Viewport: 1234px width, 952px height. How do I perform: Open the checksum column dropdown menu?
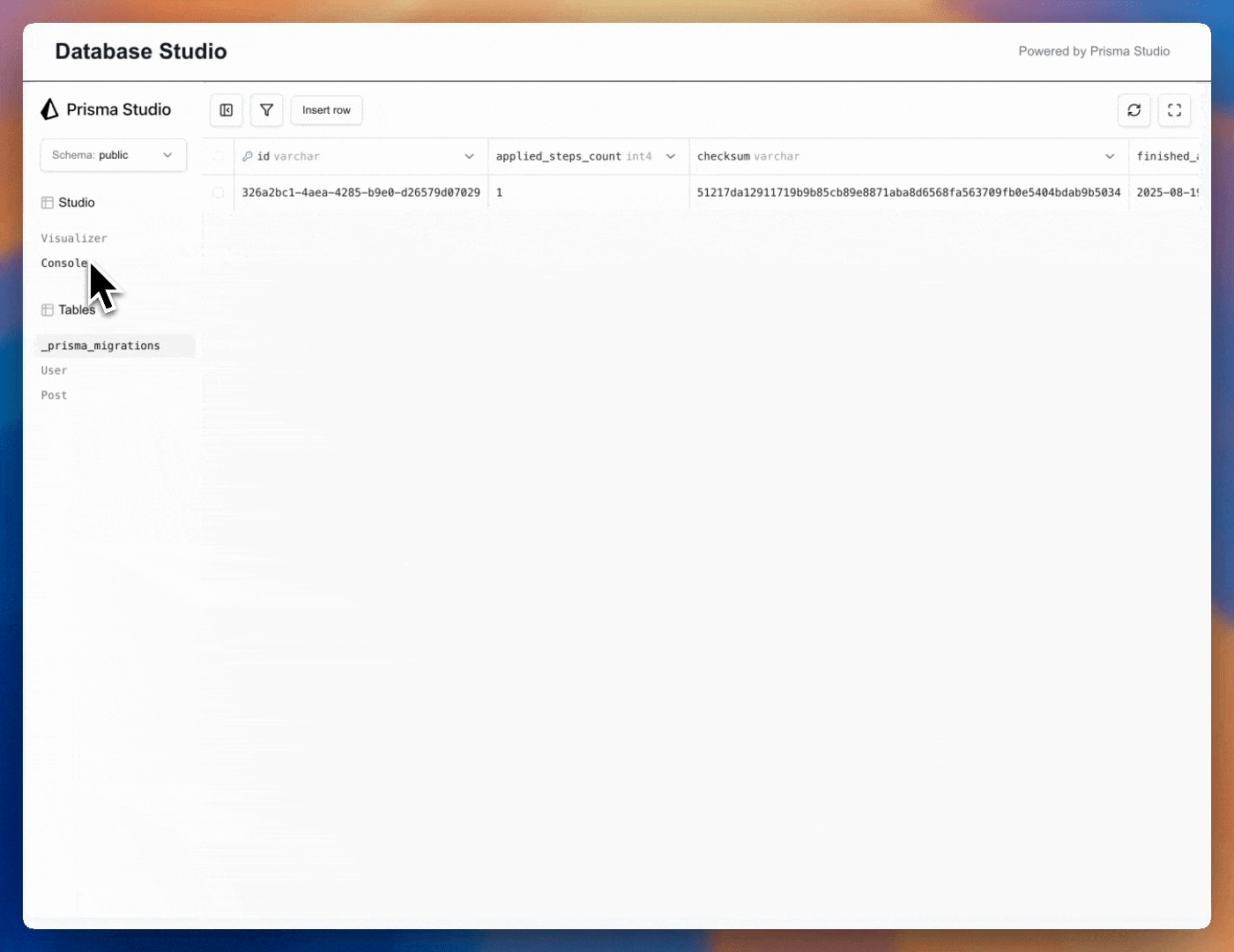click(1110, 156)
